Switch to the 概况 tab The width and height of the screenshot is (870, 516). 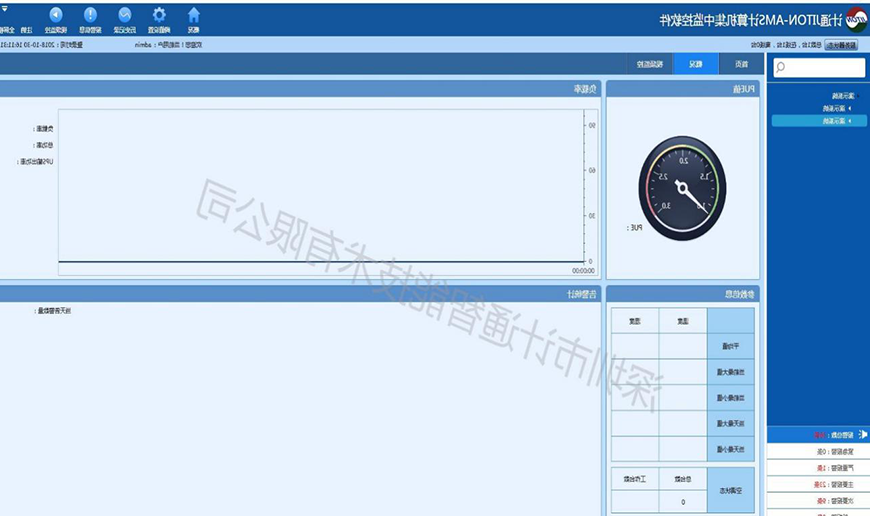(x=696, y=64)
